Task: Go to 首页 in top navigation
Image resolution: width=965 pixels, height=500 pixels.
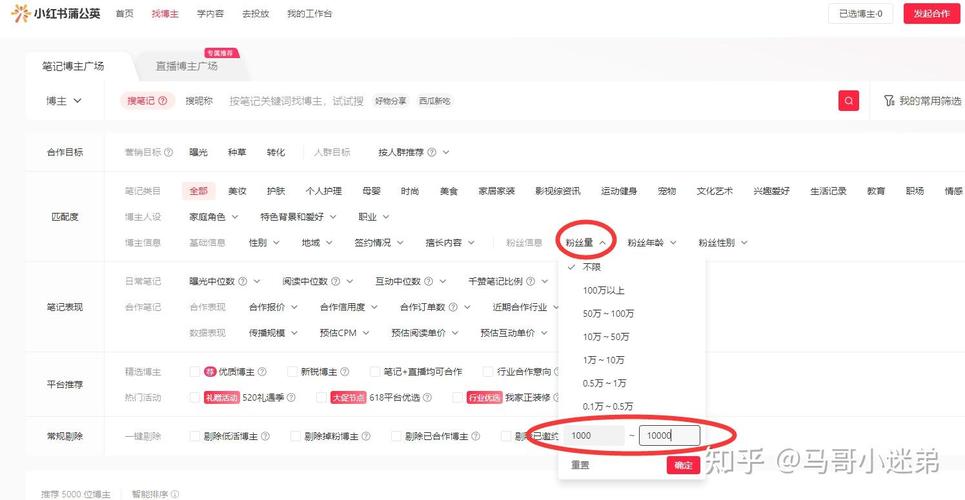Action: tap(124, 14)
